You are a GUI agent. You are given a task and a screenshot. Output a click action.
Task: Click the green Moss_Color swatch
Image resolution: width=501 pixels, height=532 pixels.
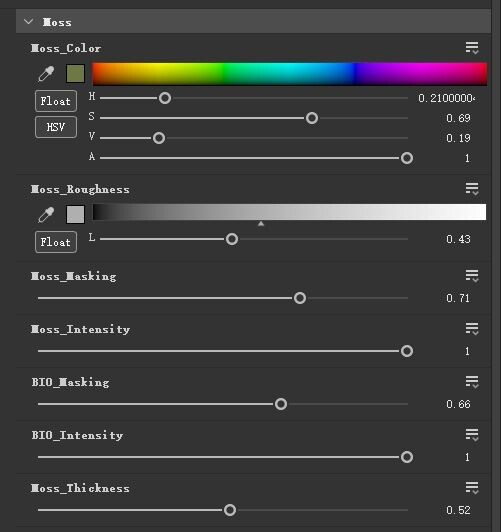tap(75, 74)
